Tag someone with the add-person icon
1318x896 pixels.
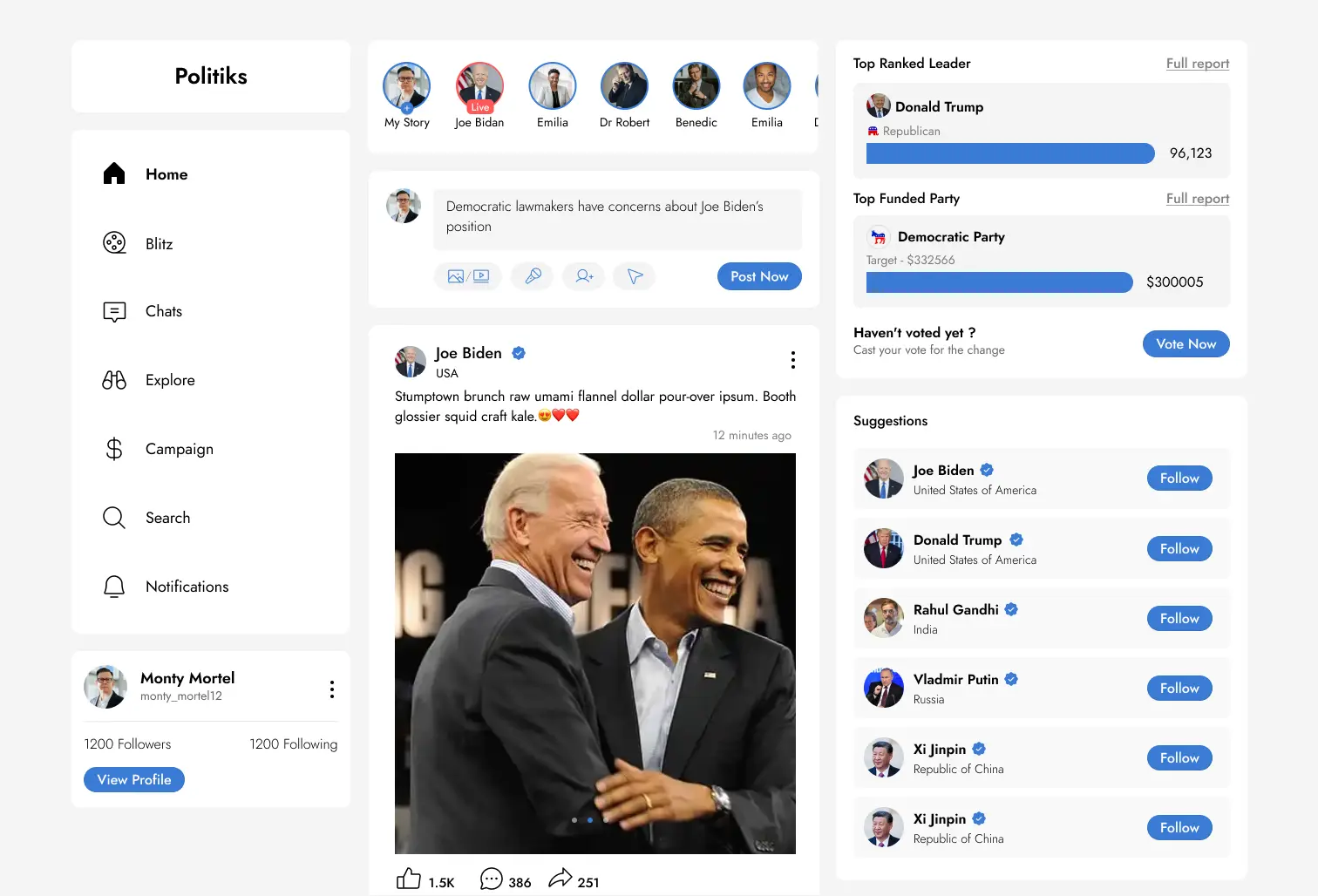pyautogui.click(x=583, y=276)
